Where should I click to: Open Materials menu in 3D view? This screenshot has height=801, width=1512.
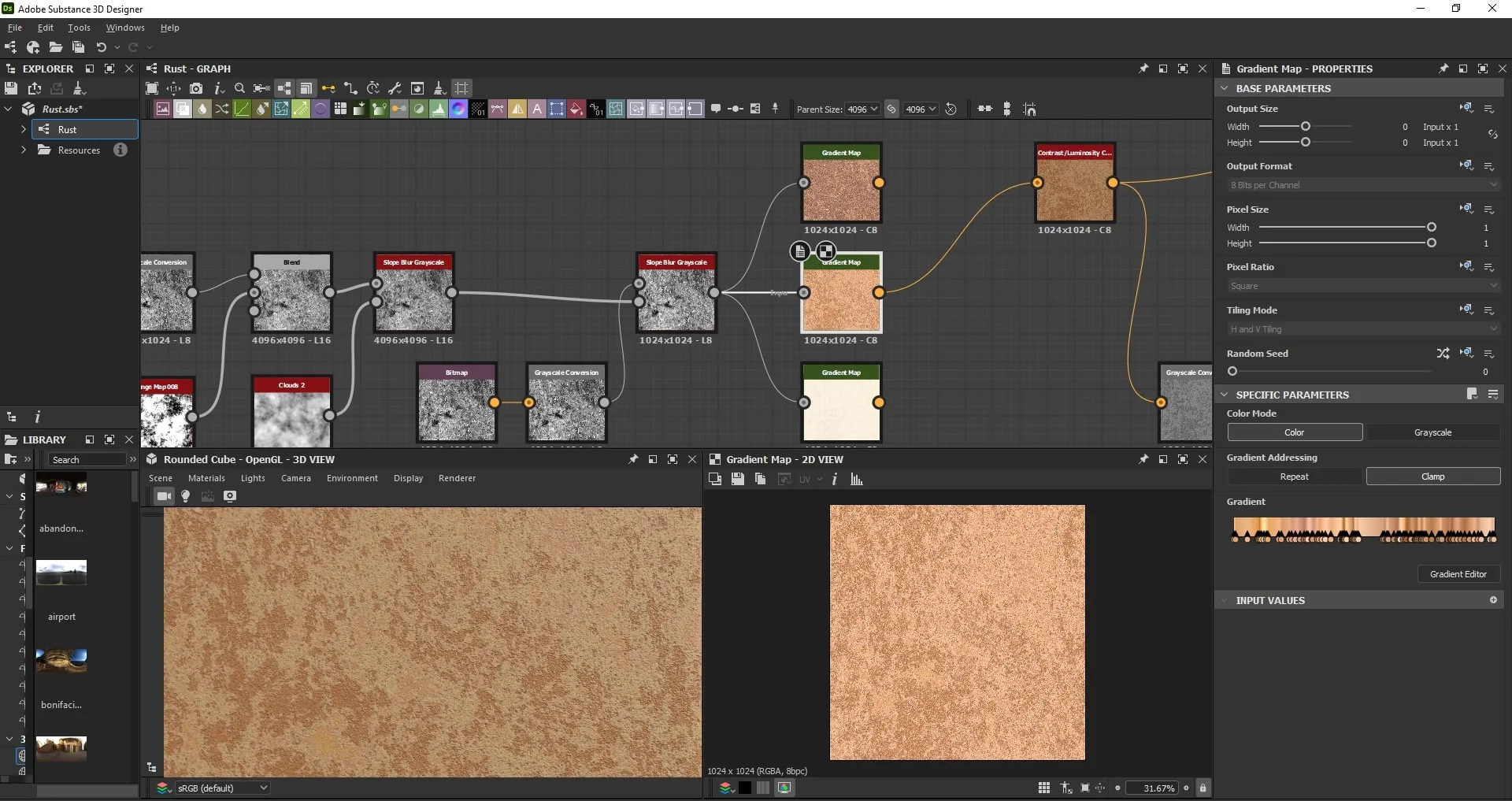coord(206,478)
